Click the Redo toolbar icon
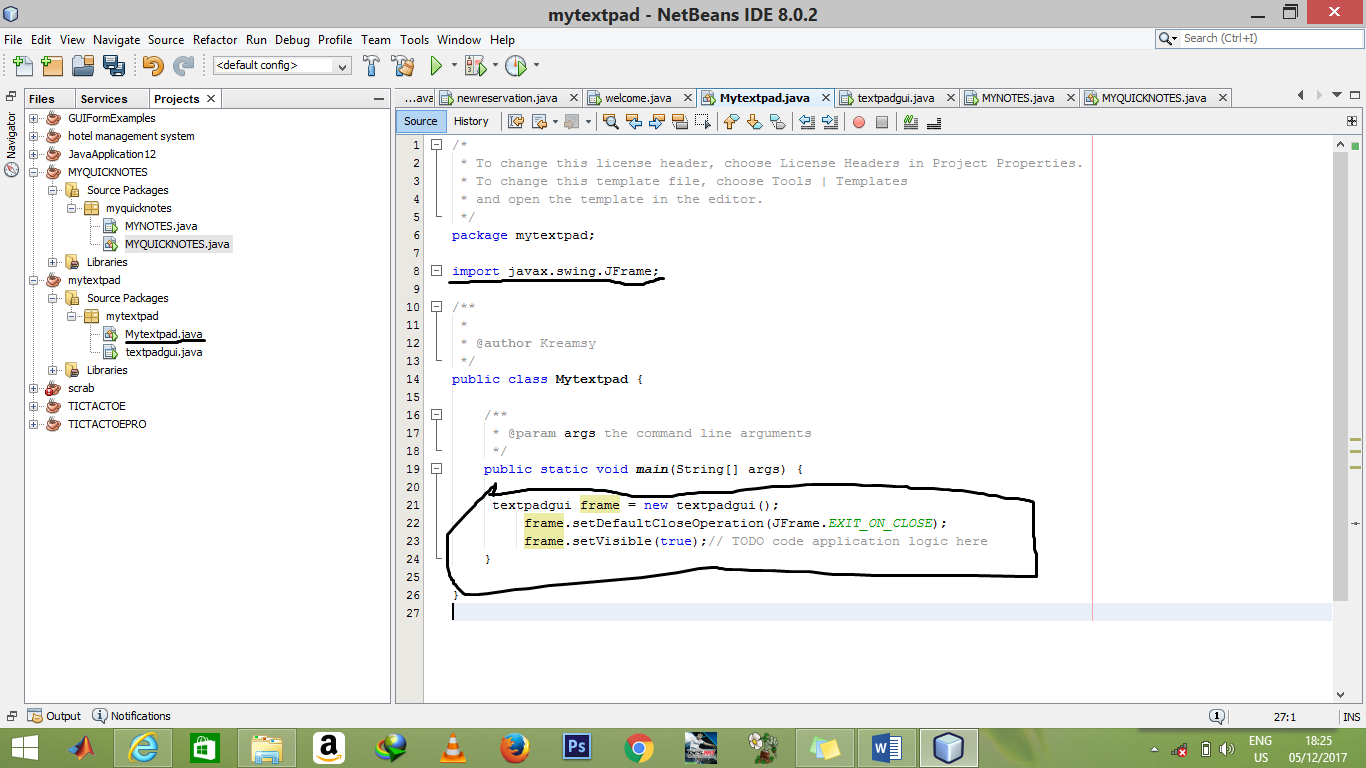 tap(183, 66)
